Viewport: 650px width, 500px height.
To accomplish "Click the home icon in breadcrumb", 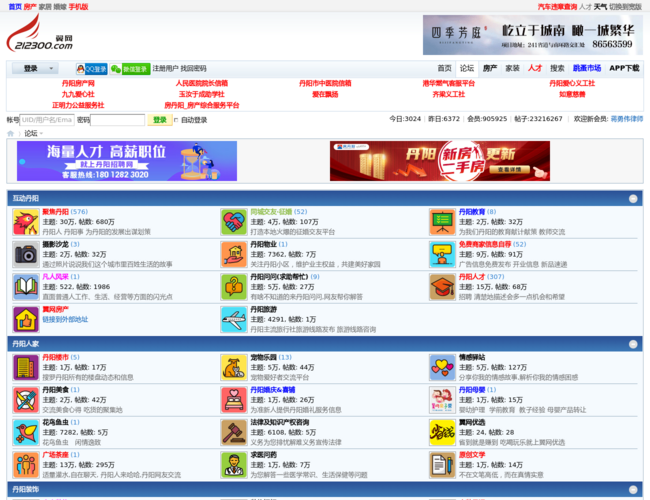I will (10, 133).
